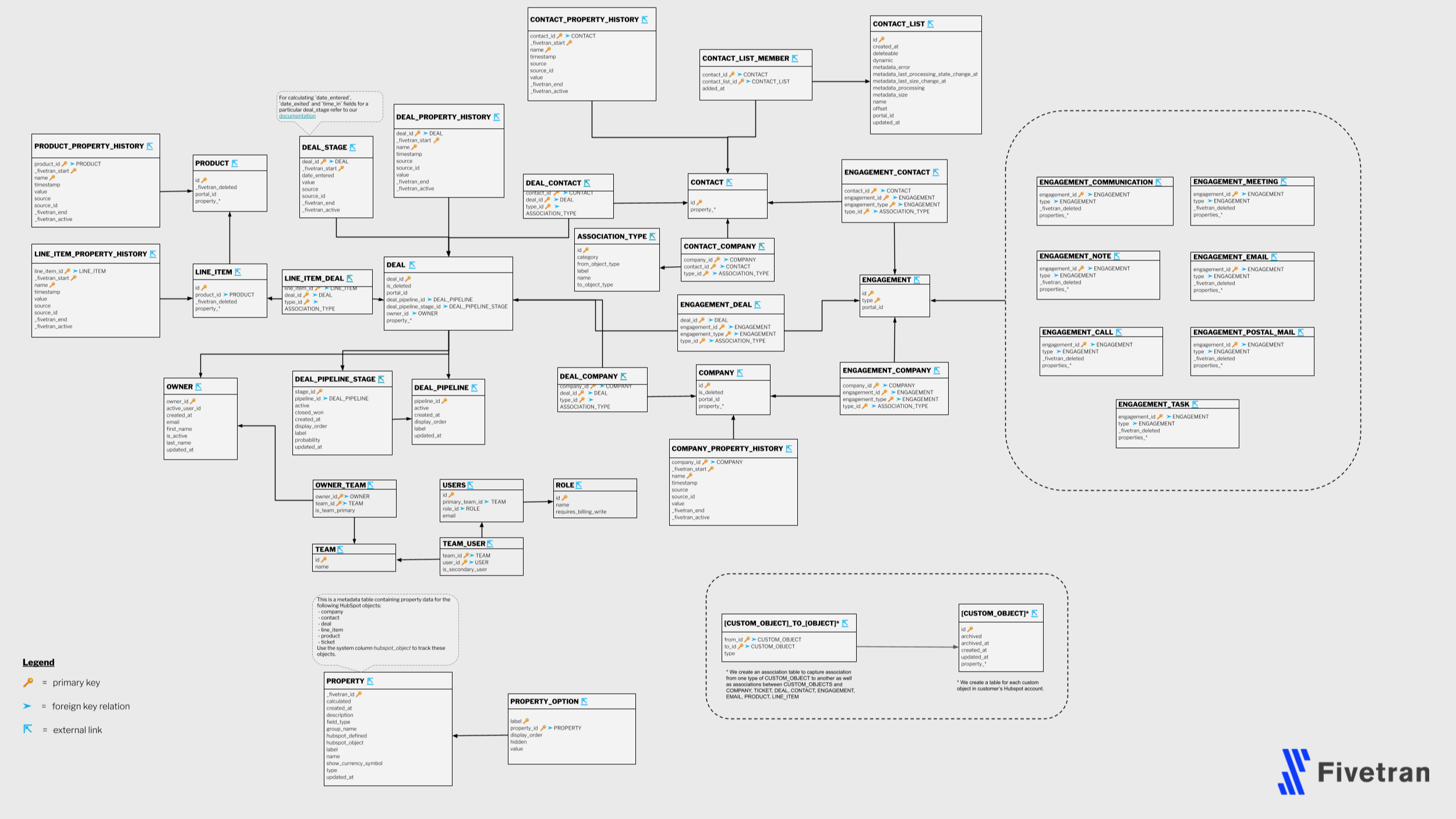Click the CONTACT_PROPERTY_HISTORY table header
Image resolution: width=1456 pixels, height=819 pixels.
(584, 20)
